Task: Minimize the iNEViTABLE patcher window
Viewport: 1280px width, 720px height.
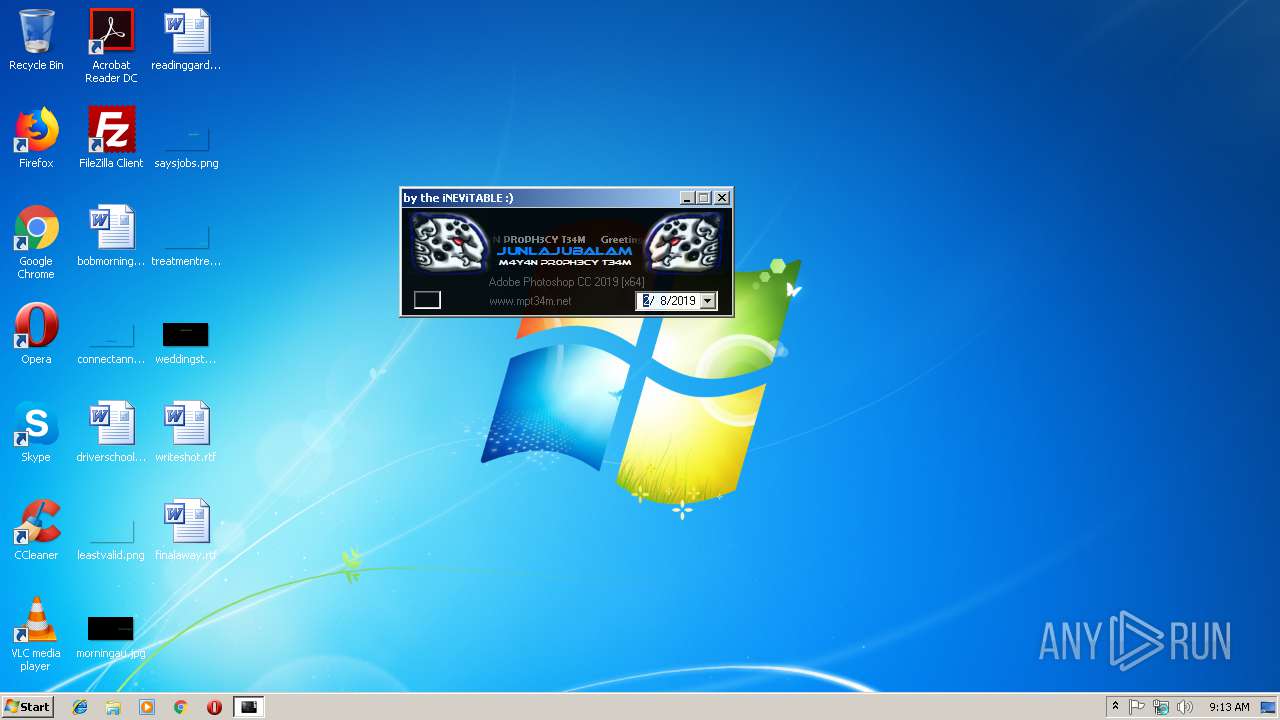Action: coord(687,198)
